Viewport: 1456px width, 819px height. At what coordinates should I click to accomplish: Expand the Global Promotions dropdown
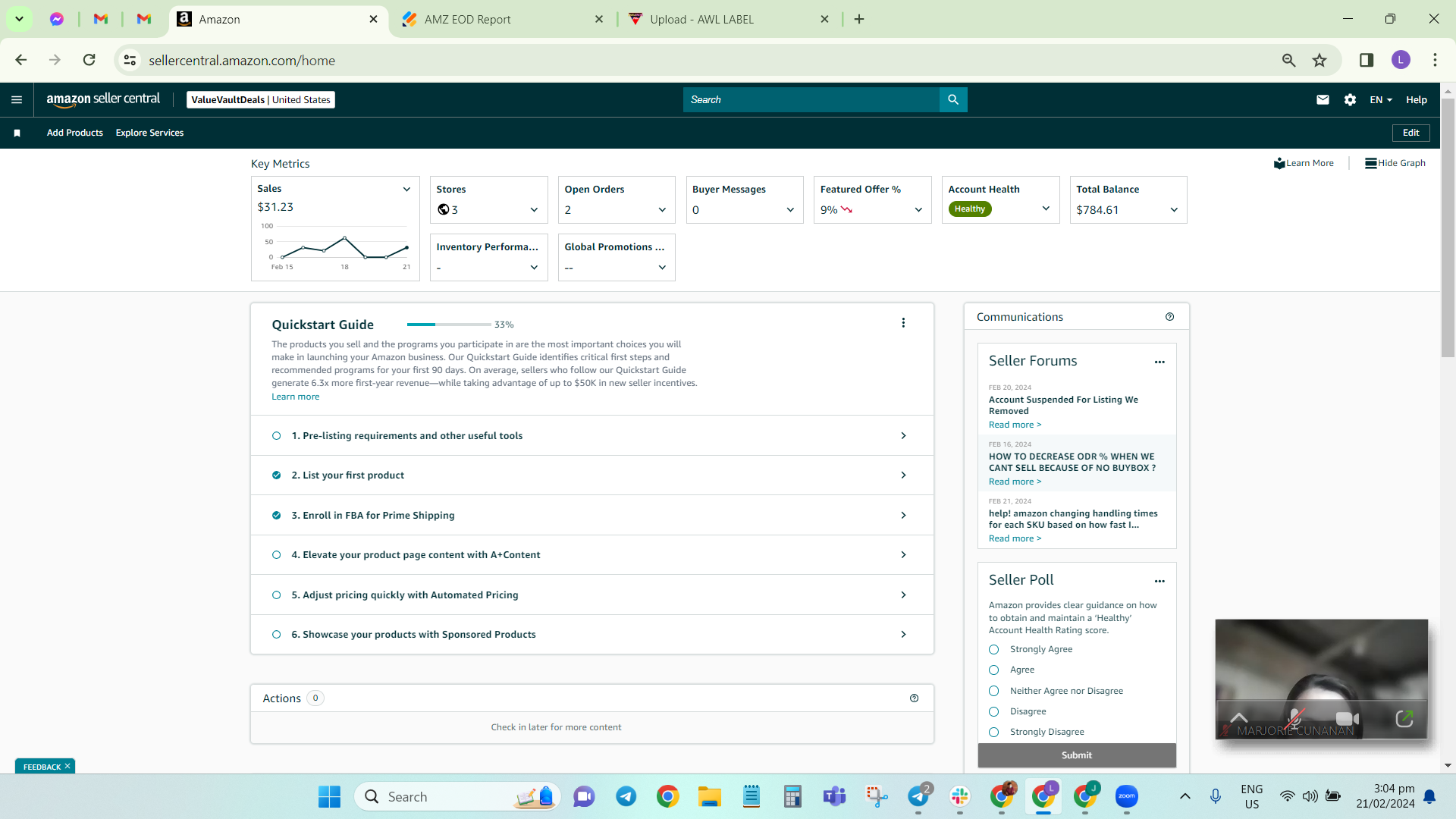662,268
